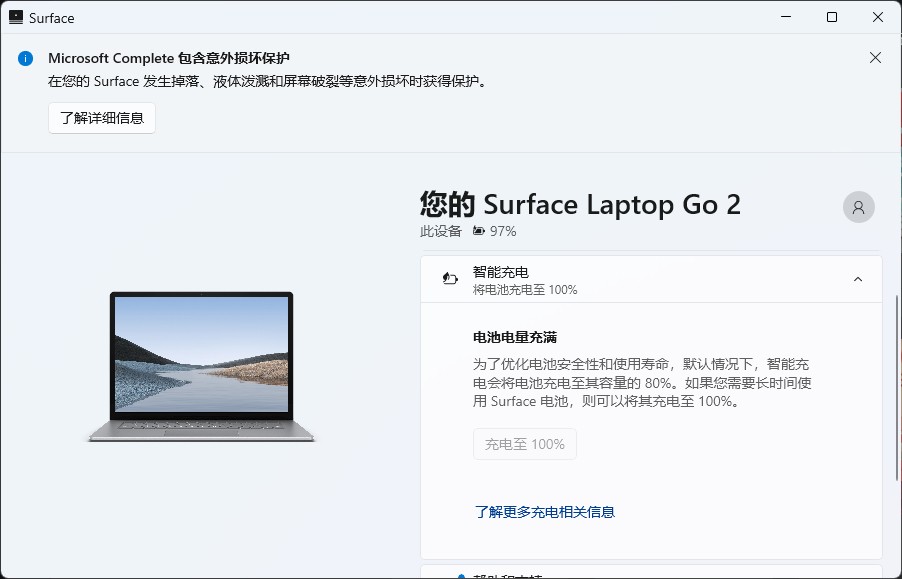
Task: Click the 97% battery level indicator
Action: 505,231
